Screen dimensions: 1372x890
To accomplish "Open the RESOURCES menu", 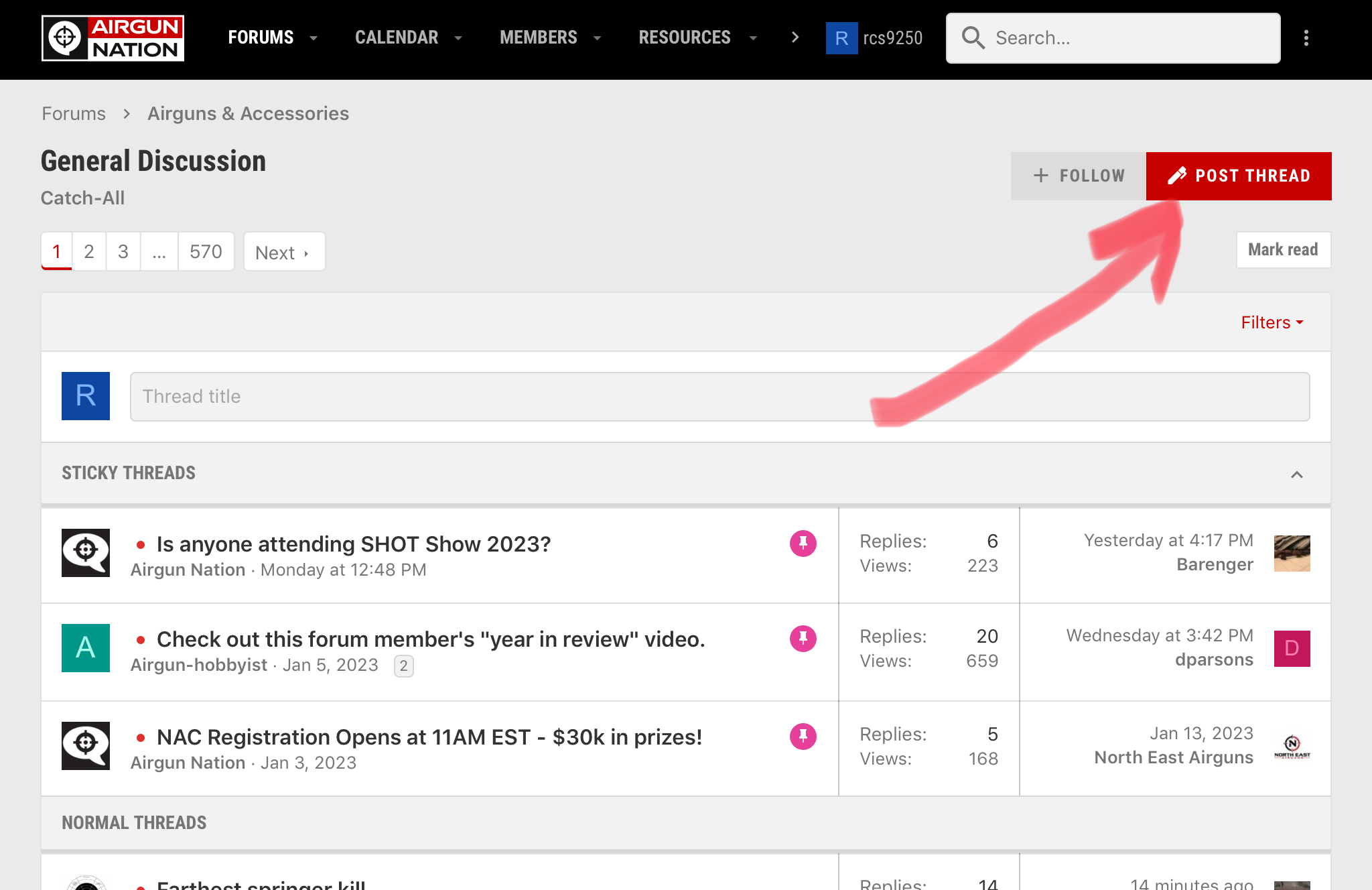I will click(685, 38).
